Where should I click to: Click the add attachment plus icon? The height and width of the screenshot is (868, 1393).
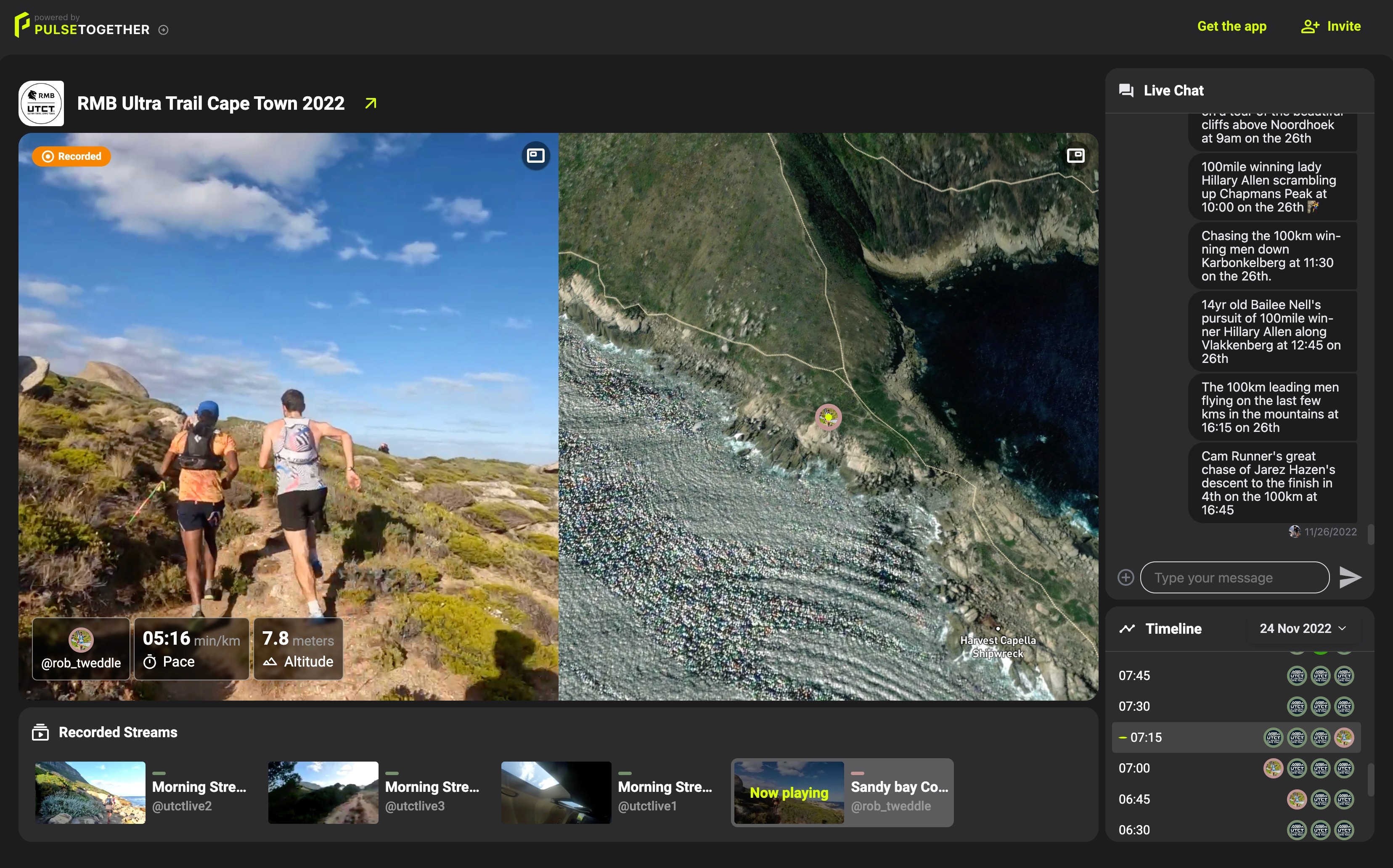coord(1126,577)
